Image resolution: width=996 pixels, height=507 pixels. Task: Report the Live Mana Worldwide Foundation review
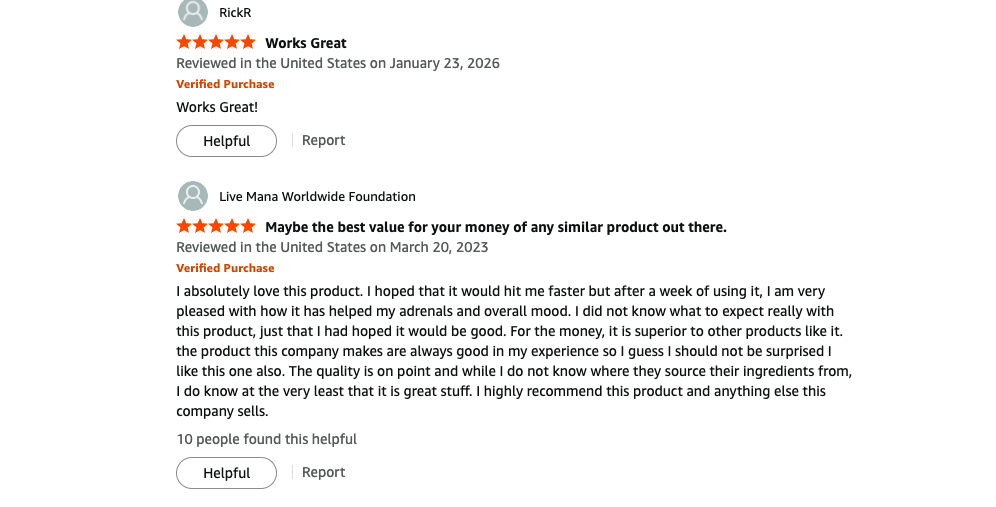[x=323, y=472]
